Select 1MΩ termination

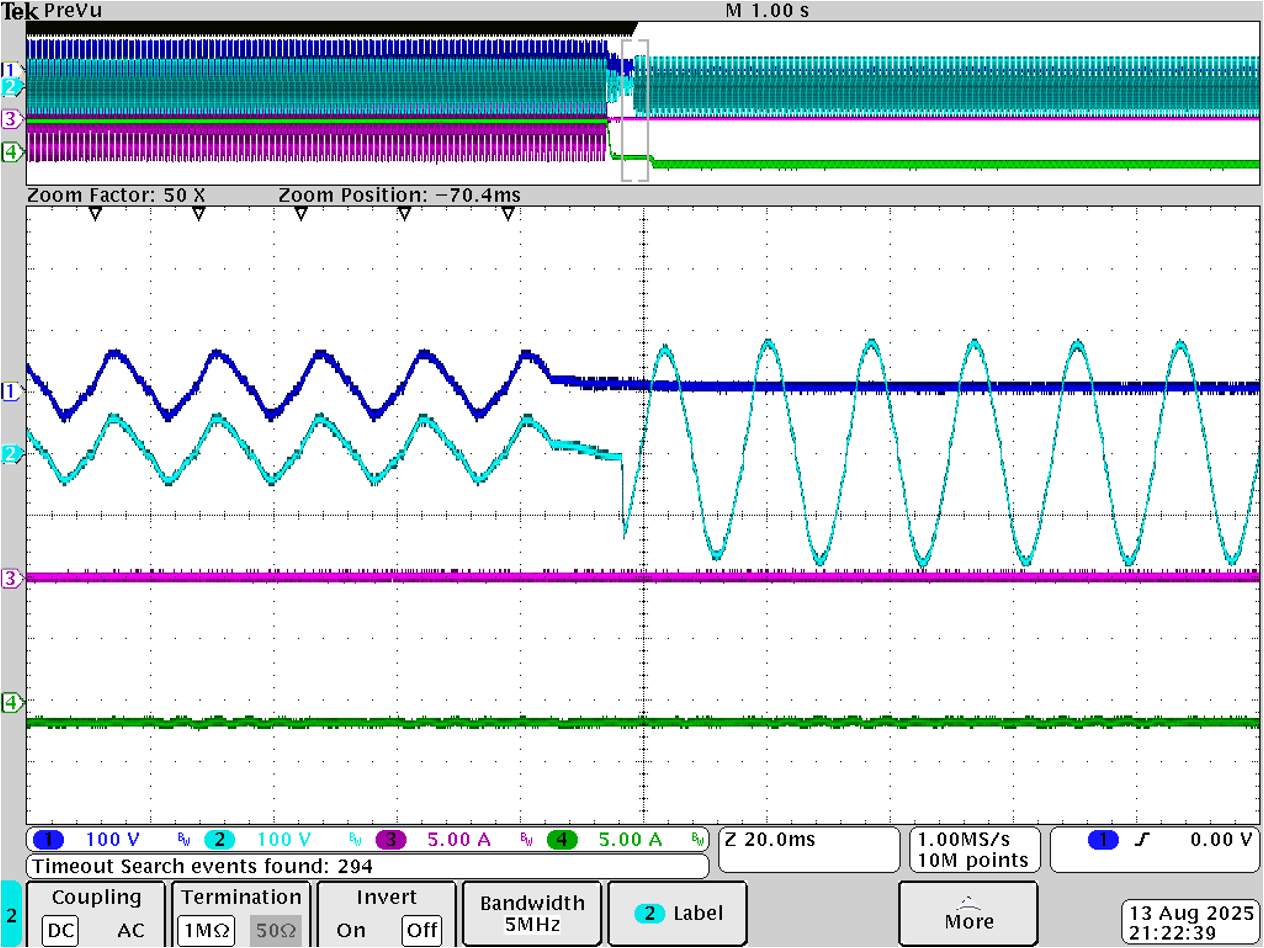pos(207,930)
